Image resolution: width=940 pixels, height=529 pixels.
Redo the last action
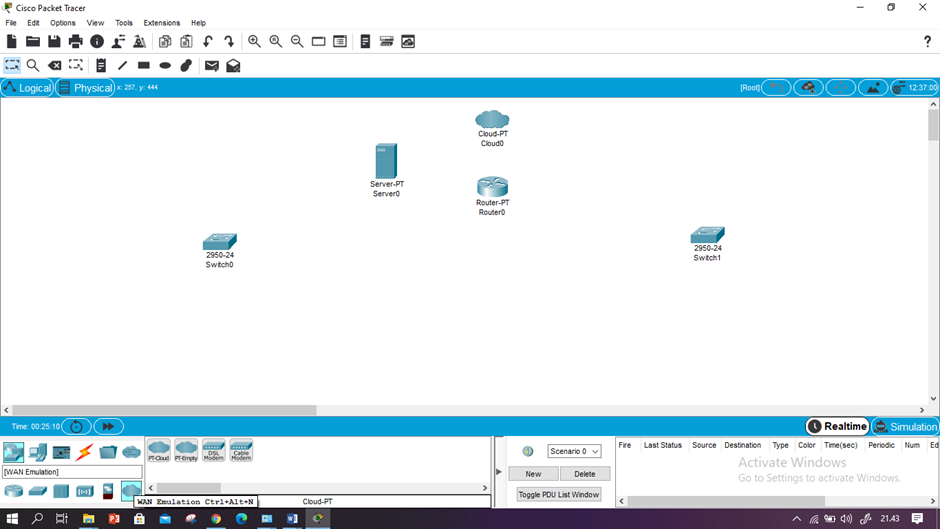click(229, 41)
